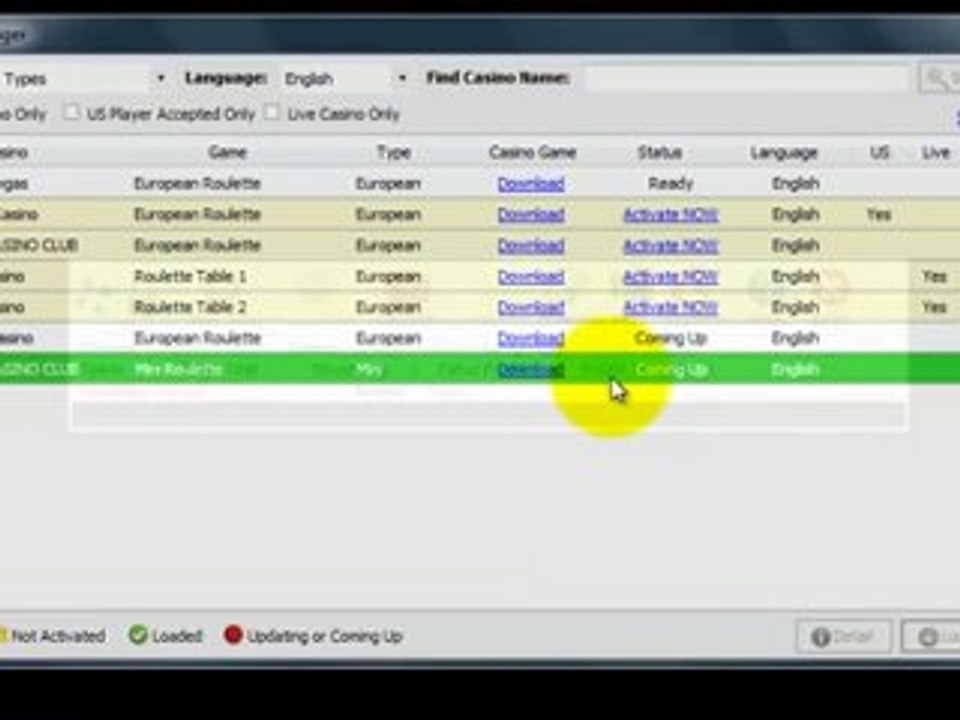Click Download link for Roulette Table 2
The image size is (960, 720).
tap(531, 307)
